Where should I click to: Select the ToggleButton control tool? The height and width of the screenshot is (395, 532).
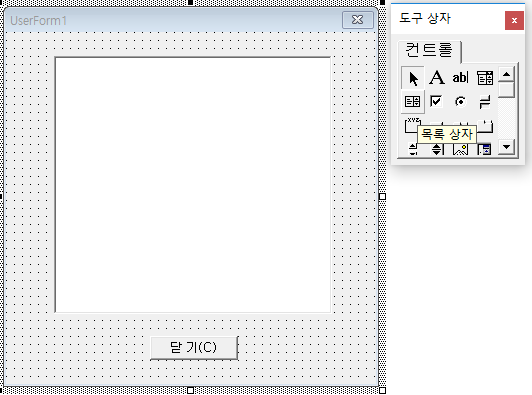point(485,101)
